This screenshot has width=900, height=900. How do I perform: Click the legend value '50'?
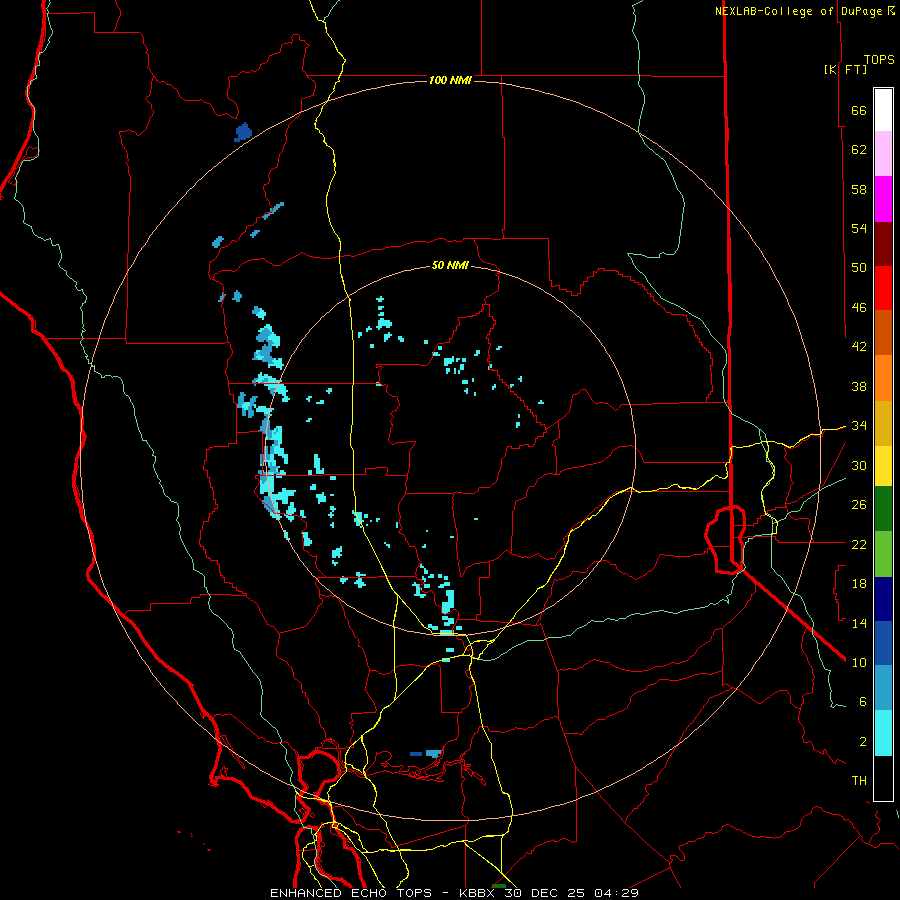click(x=859, y=267)
